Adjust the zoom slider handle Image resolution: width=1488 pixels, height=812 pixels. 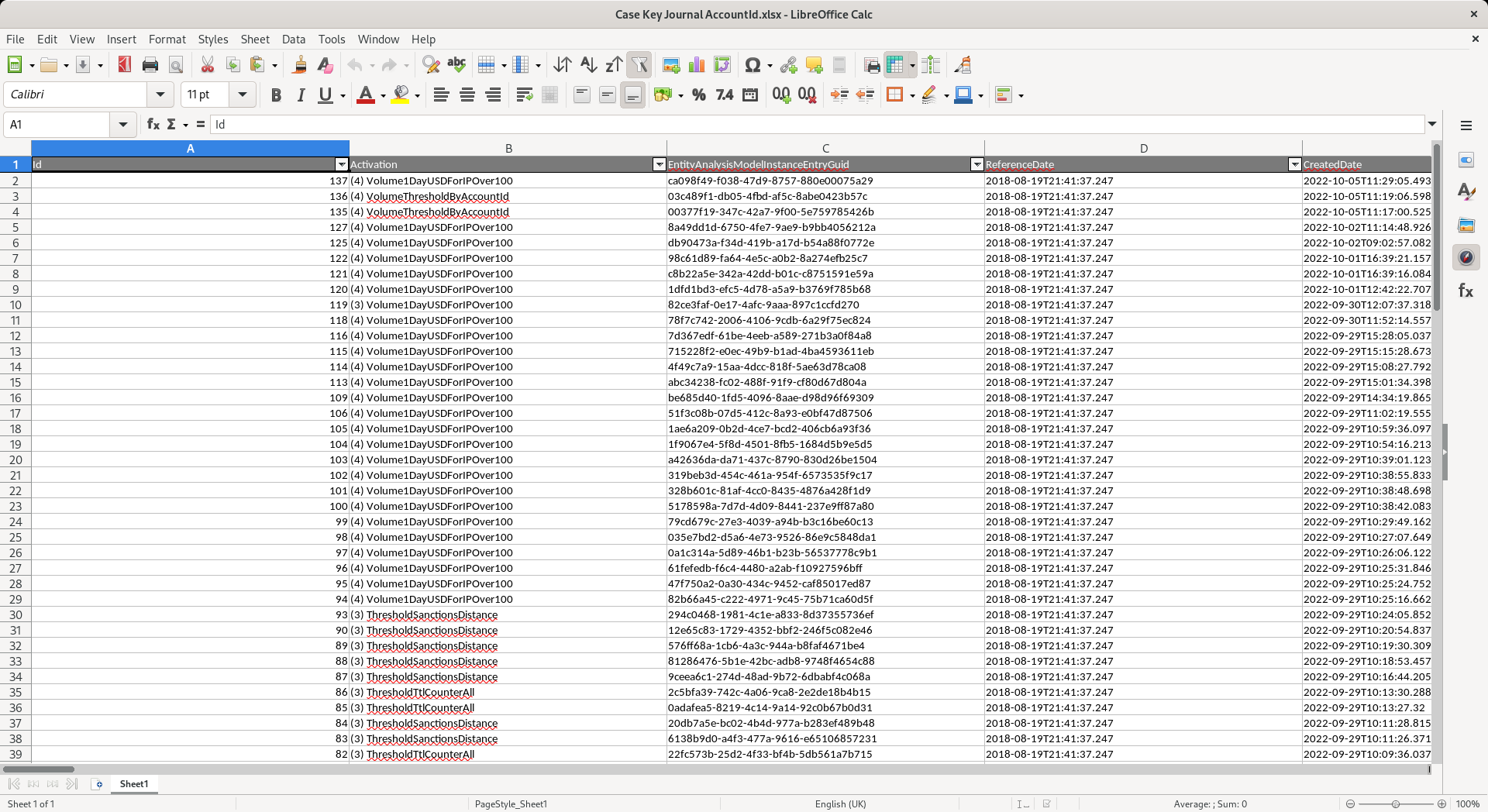[x=1396, y=804]
